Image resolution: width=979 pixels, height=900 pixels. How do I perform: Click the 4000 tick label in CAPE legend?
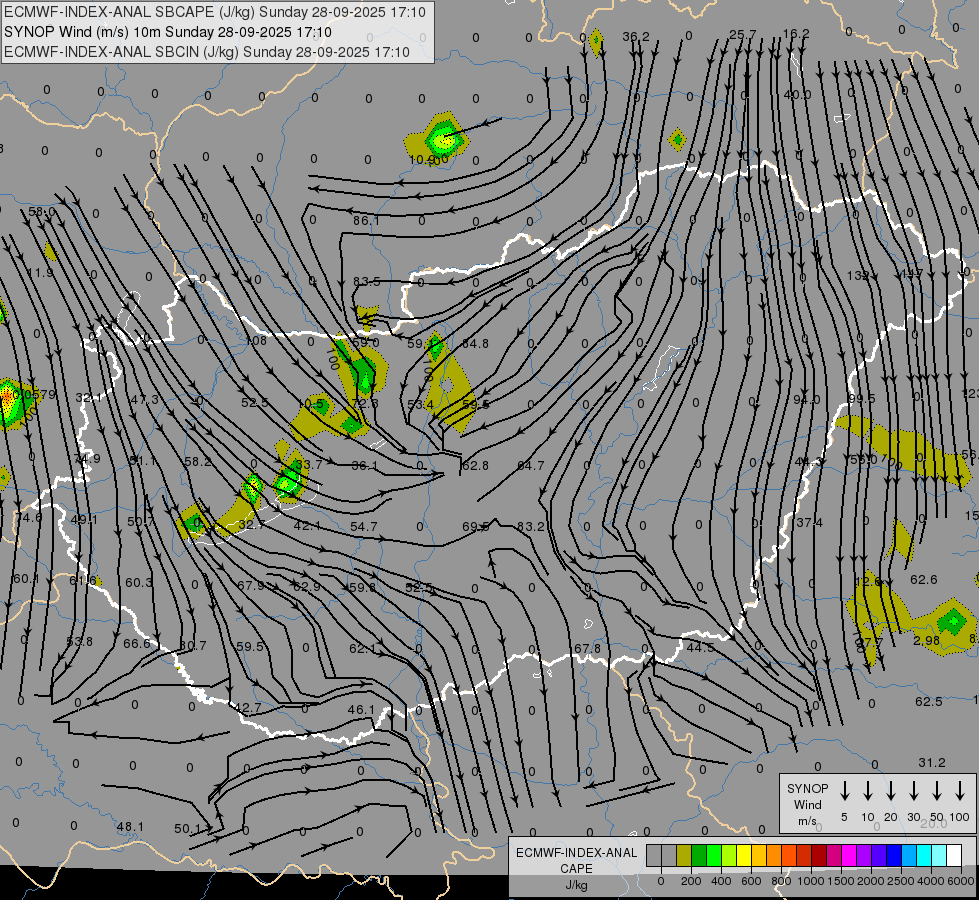coord(932,881)
